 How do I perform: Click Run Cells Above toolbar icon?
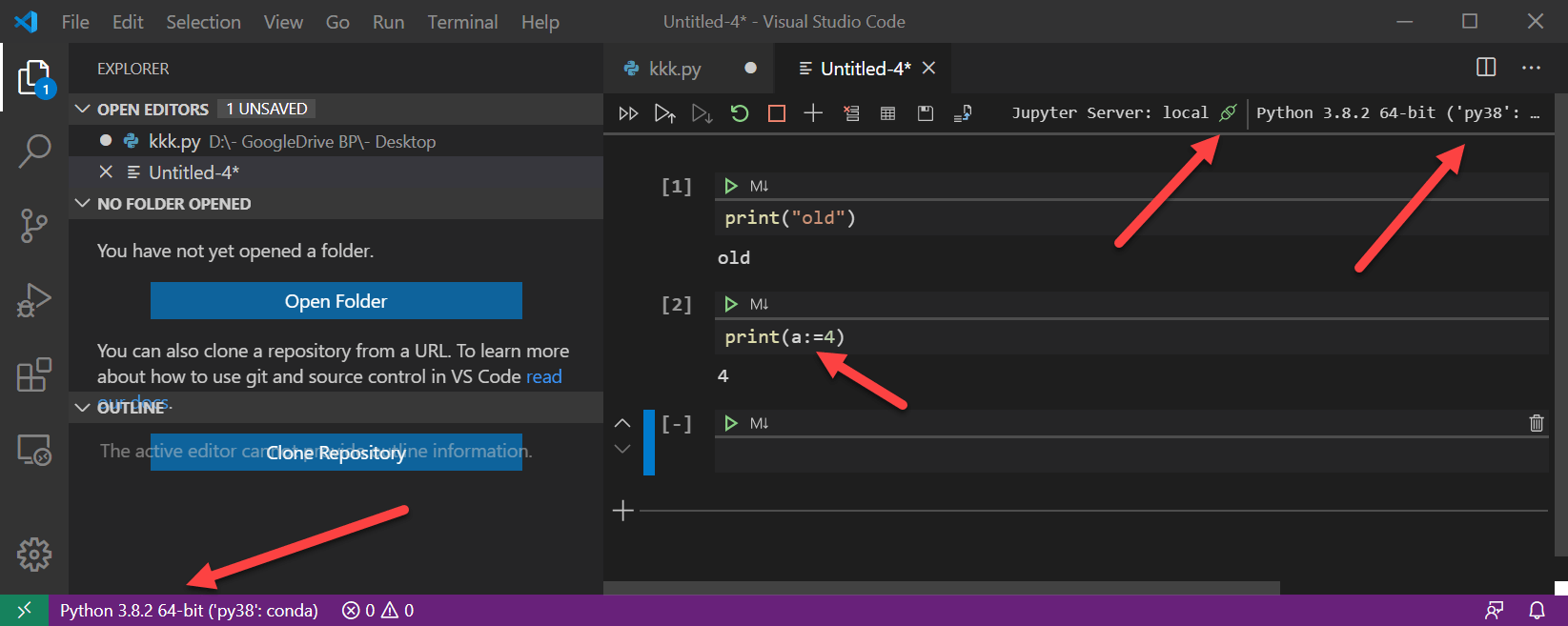(x=664, y=113)
